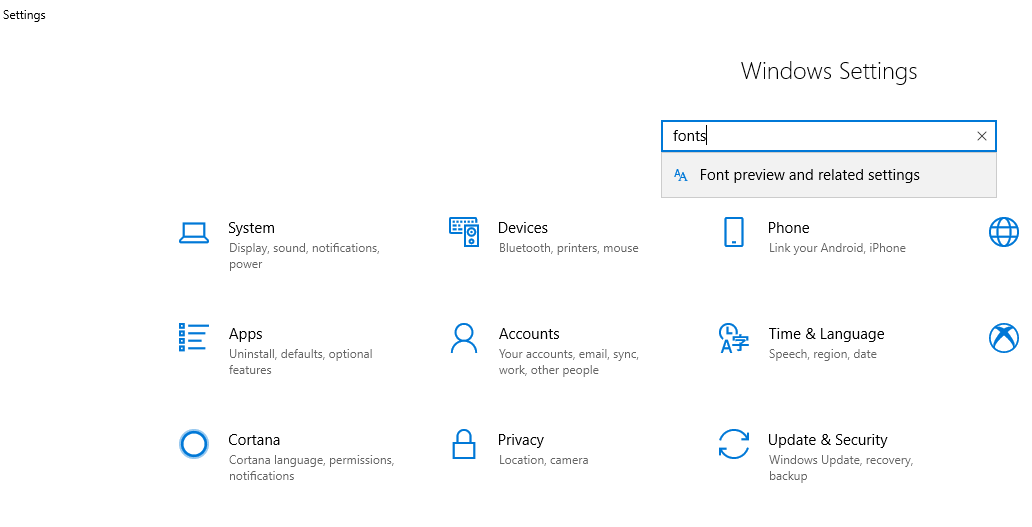Viewport: 1032px width, 527px height.
Task: Click the Windows Settings heading
Action: point(829,71)
